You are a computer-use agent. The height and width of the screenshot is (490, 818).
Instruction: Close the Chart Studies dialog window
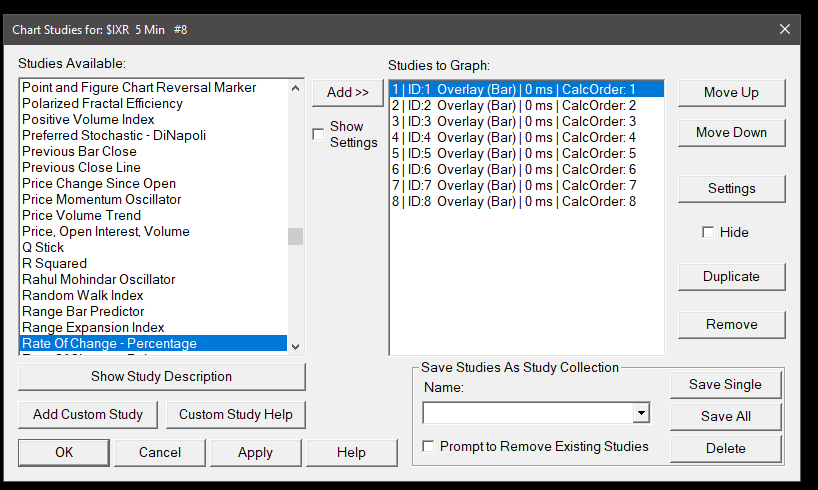(x=785, y=29)
